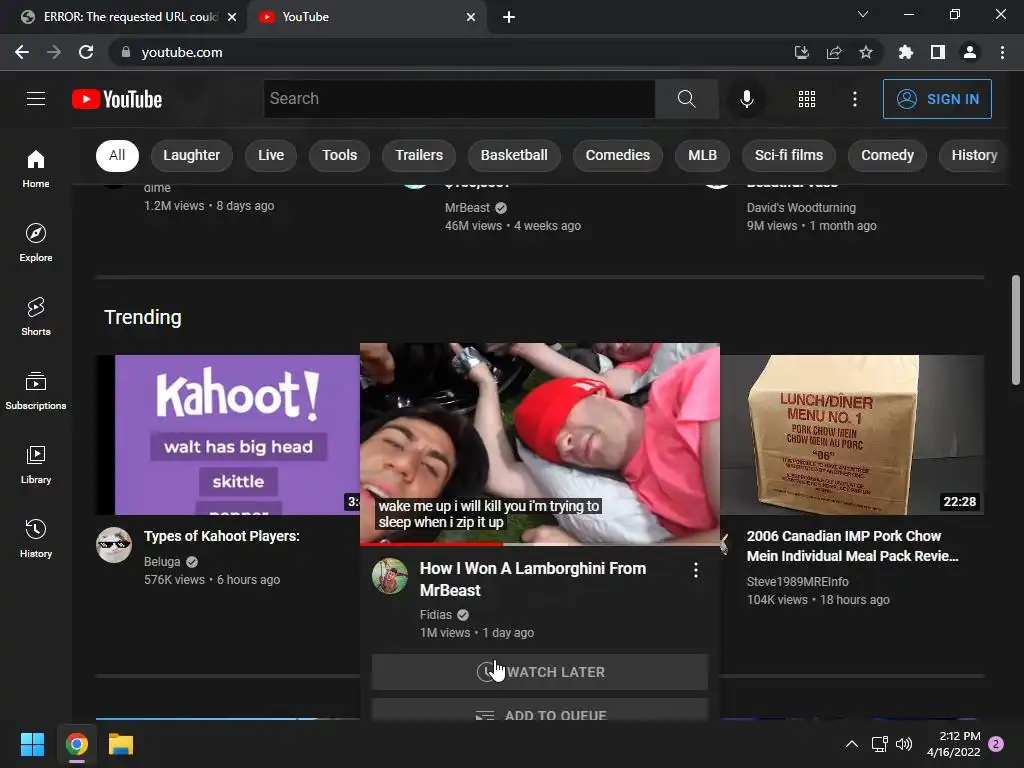Viewport: 1024px width, 768px height.
Task: Click the SIGN IN button
Action: coord(937,99)
